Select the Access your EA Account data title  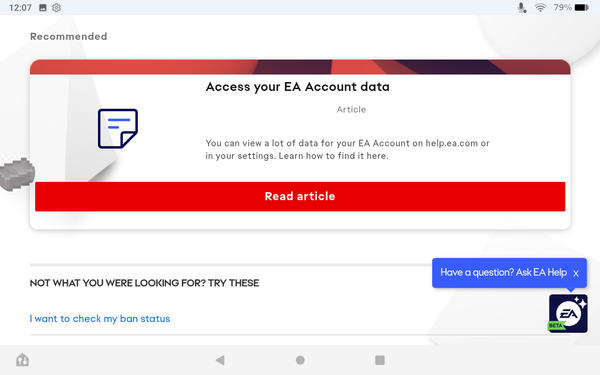tap(298, 87)
